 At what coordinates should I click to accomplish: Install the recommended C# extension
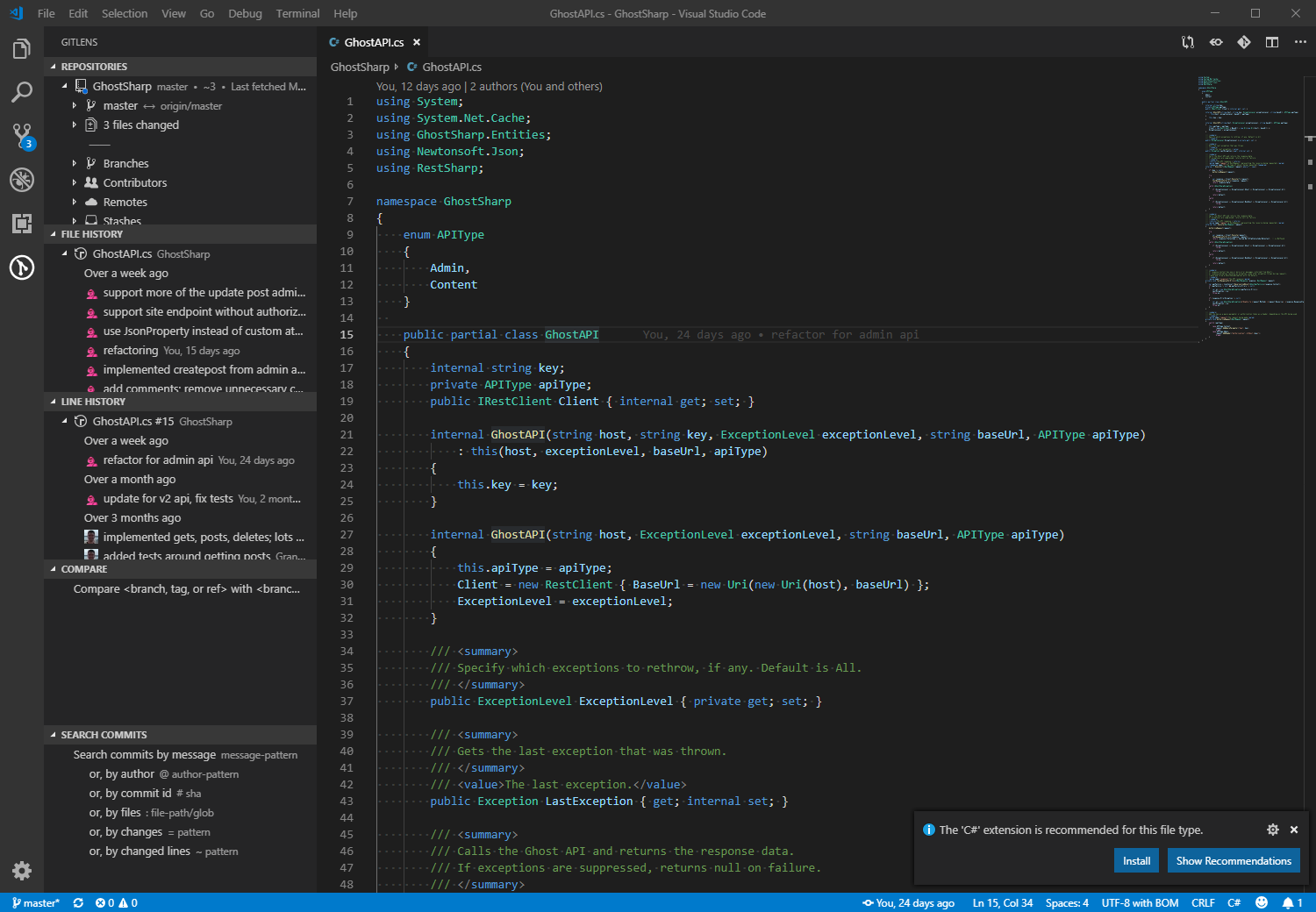coord(1136,860)
